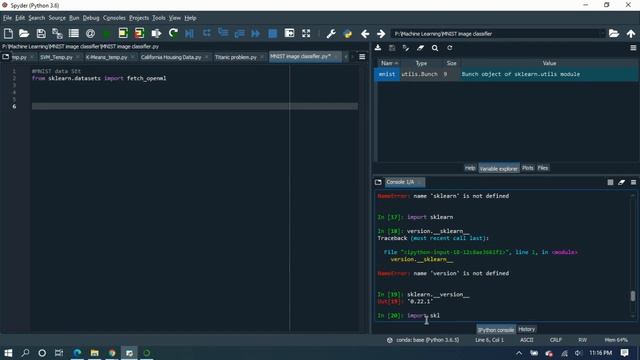Open the console pane options hamburger menu
The width and height of the screenshot is (640, 360).
(633, 182)
